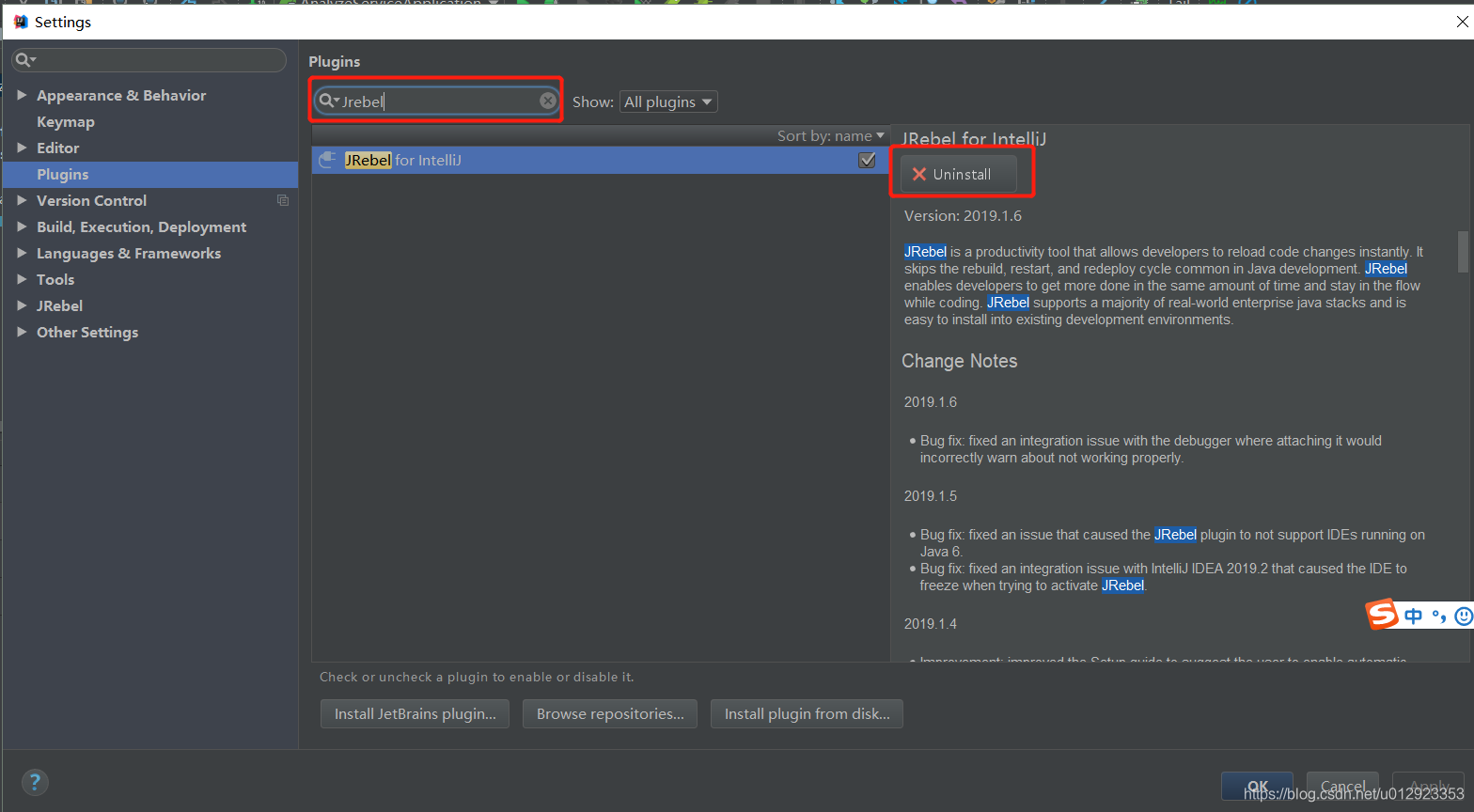Click the Apply button
Screen dimensions: 1474x812
1429,786
